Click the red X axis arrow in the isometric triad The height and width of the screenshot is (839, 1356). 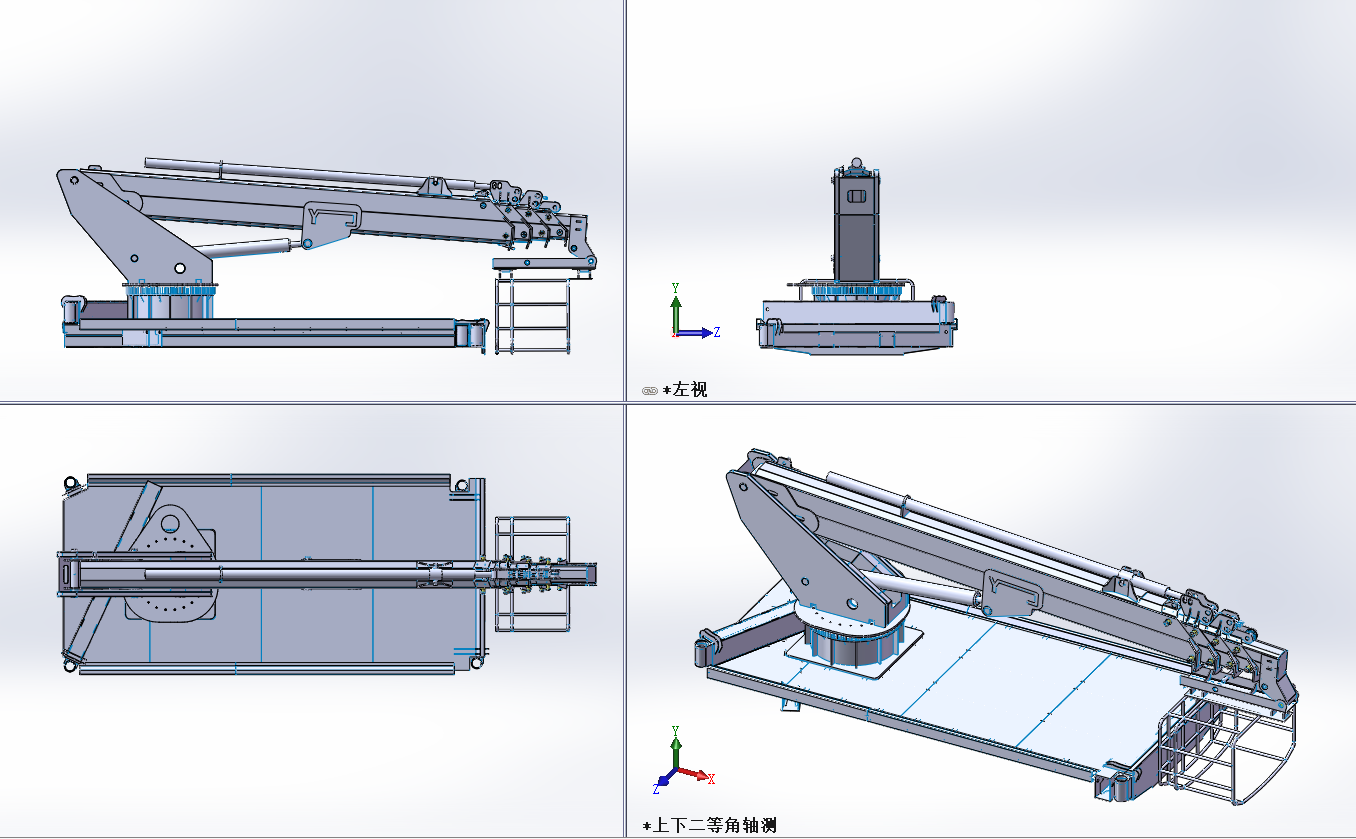coord(700,776)
